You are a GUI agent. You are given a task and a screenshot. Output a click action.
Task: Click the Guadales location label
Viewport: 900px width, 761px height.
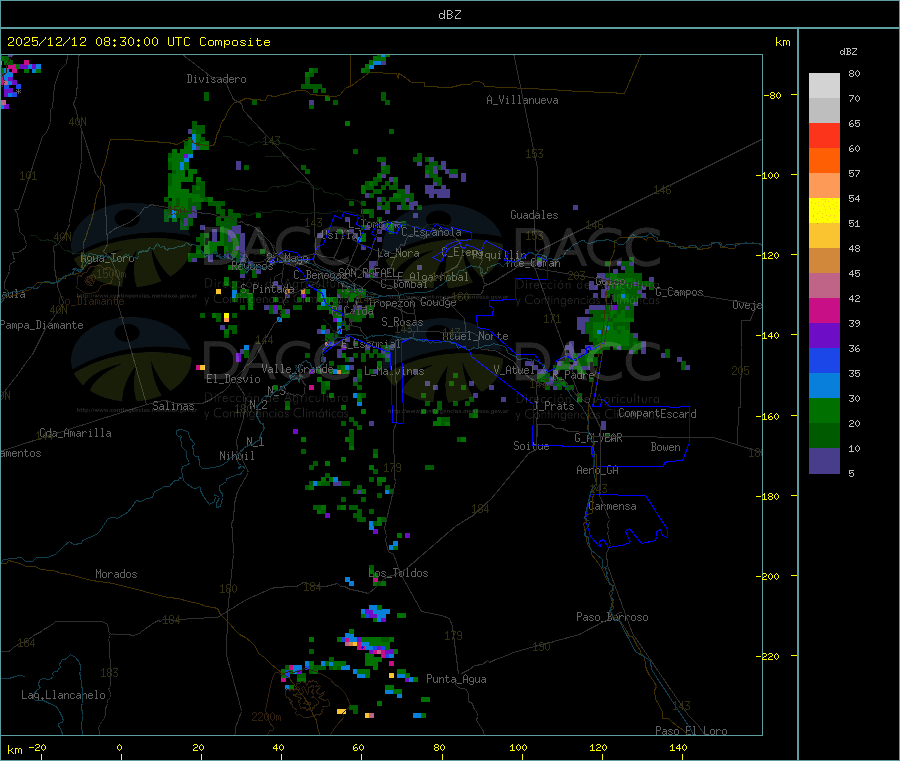534,215
